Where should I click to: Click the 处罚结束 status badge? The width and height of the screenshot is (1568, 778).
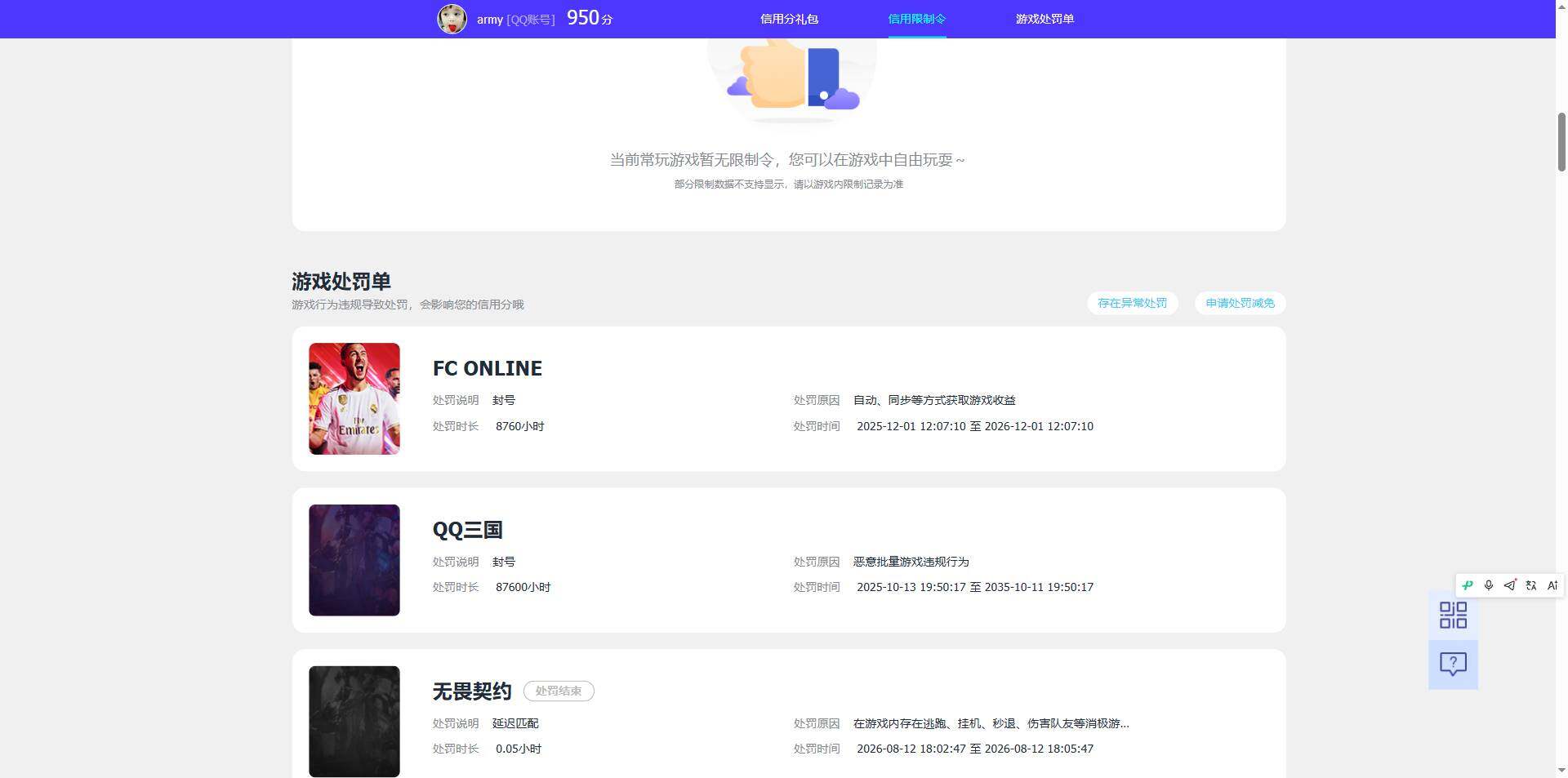pyautogui.click(x=559, y=691)
